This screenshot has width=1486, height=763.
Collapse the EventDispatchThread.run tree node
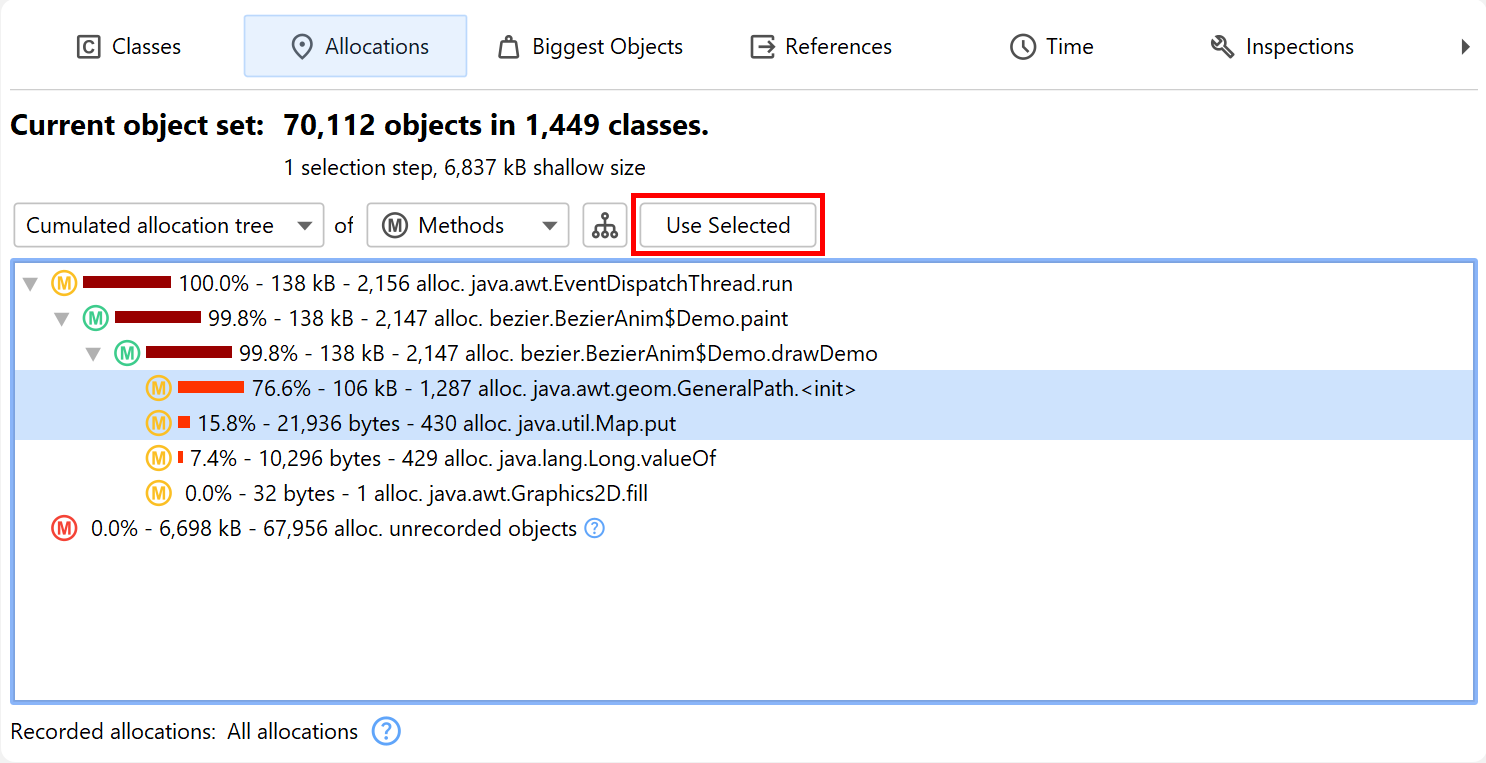tap(31, 284)
